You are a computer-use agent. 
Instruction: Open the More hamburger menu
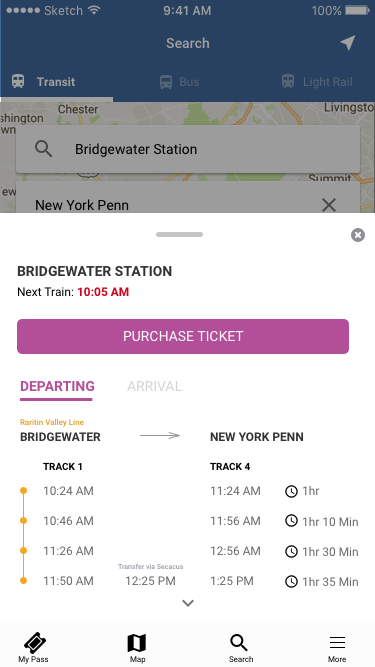pos(337,643)
